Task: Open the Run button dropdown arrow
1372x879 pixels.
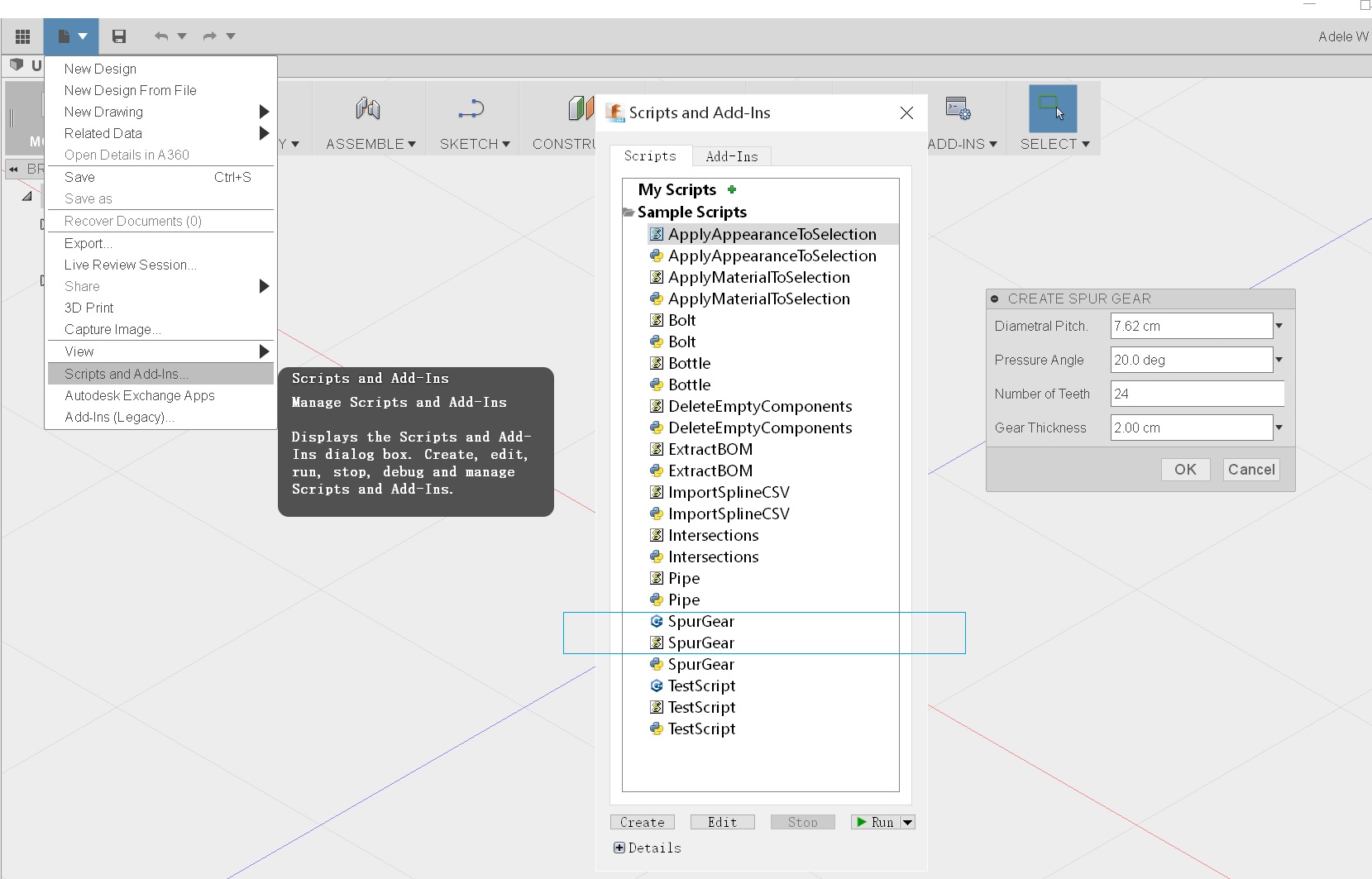Action: click(907, 821)
